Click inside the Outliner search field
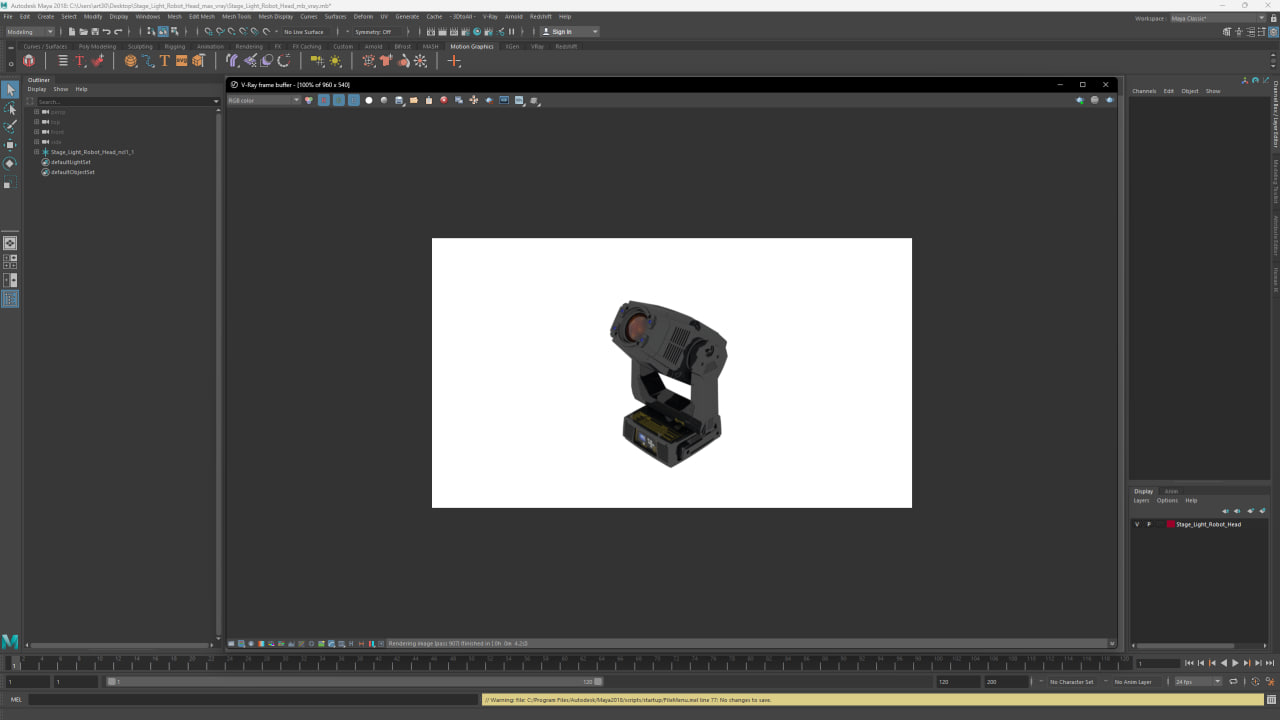 [x=123, y=101]
